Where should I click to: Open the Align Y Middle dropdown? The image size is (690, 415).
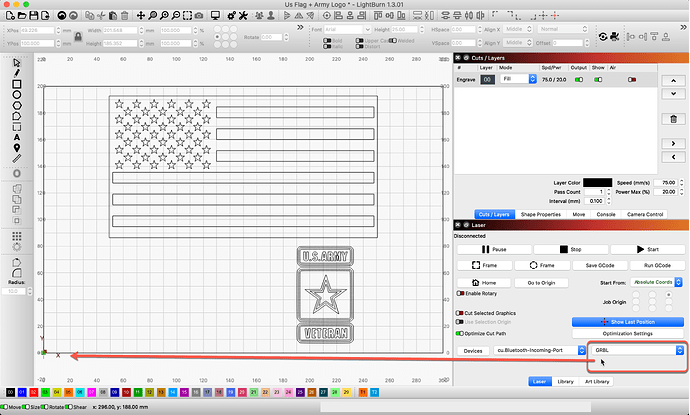pos(518,43)
